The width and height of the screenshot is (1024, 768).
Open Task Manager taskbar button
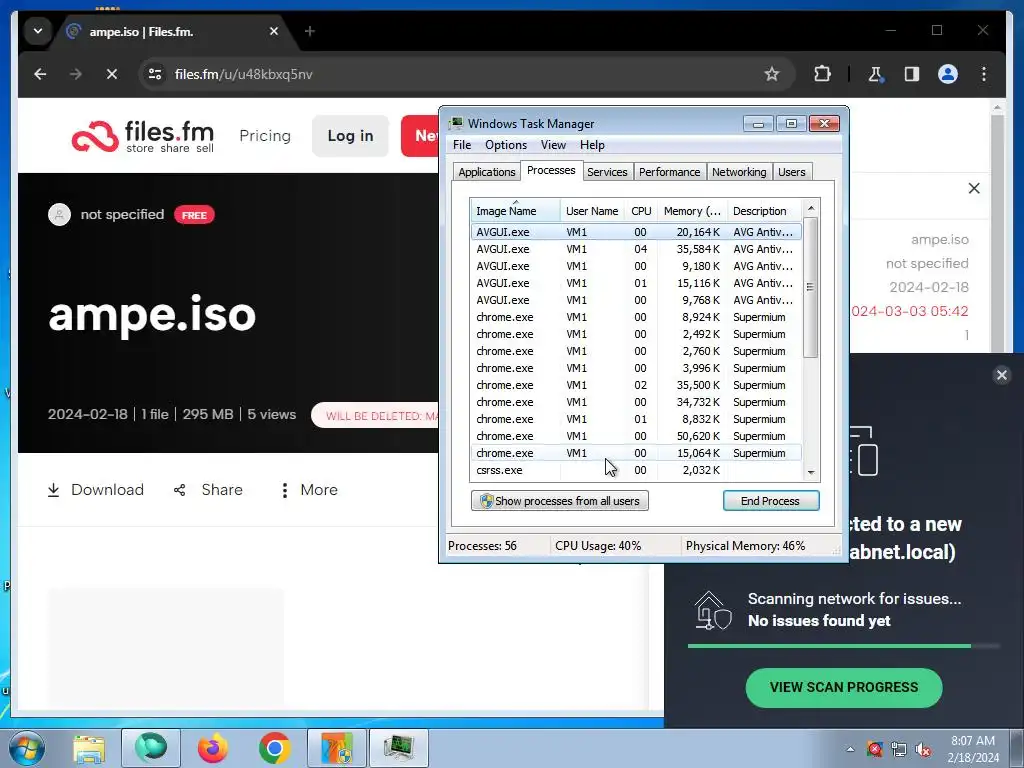[x=399, y=748]
